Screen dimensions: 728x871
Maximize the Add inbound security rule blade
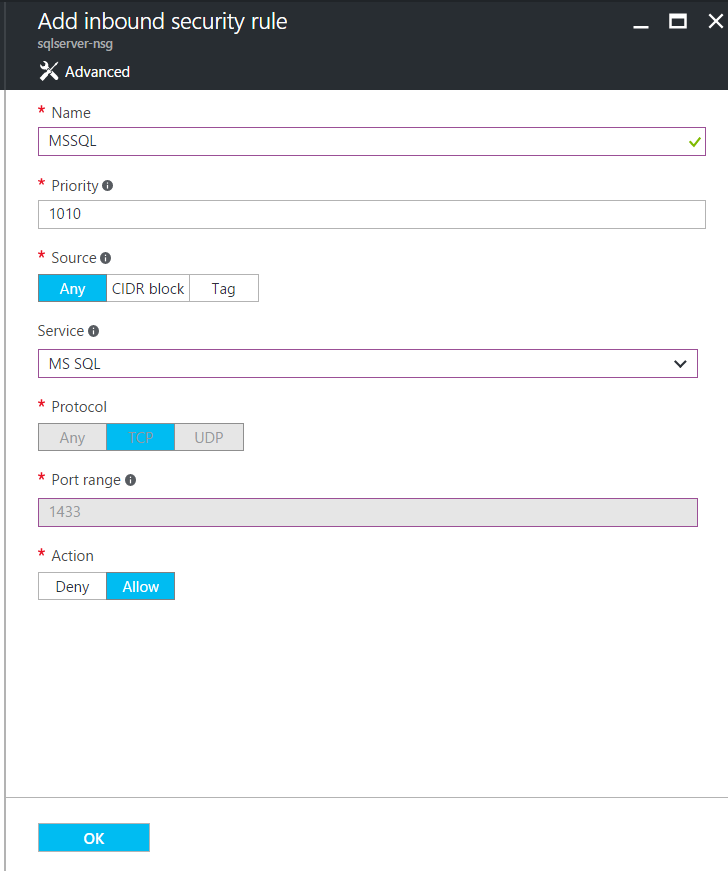pyautogui.click(x=677, y=22)
